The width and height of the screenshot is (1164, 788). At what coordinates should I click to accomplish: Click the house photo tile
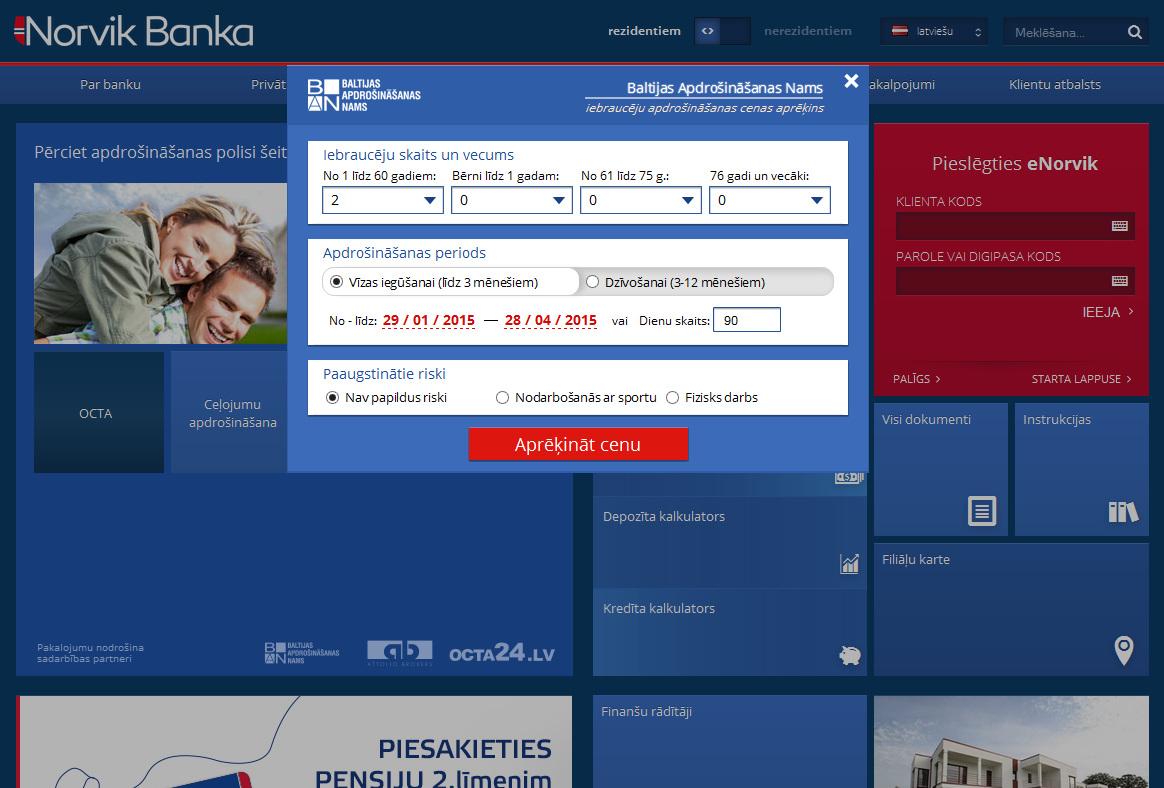[x=1011, y=742]
